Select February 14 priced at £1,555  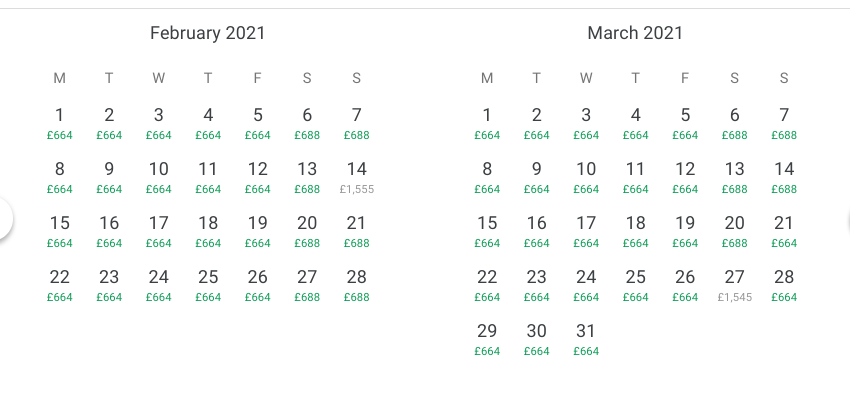356,176
